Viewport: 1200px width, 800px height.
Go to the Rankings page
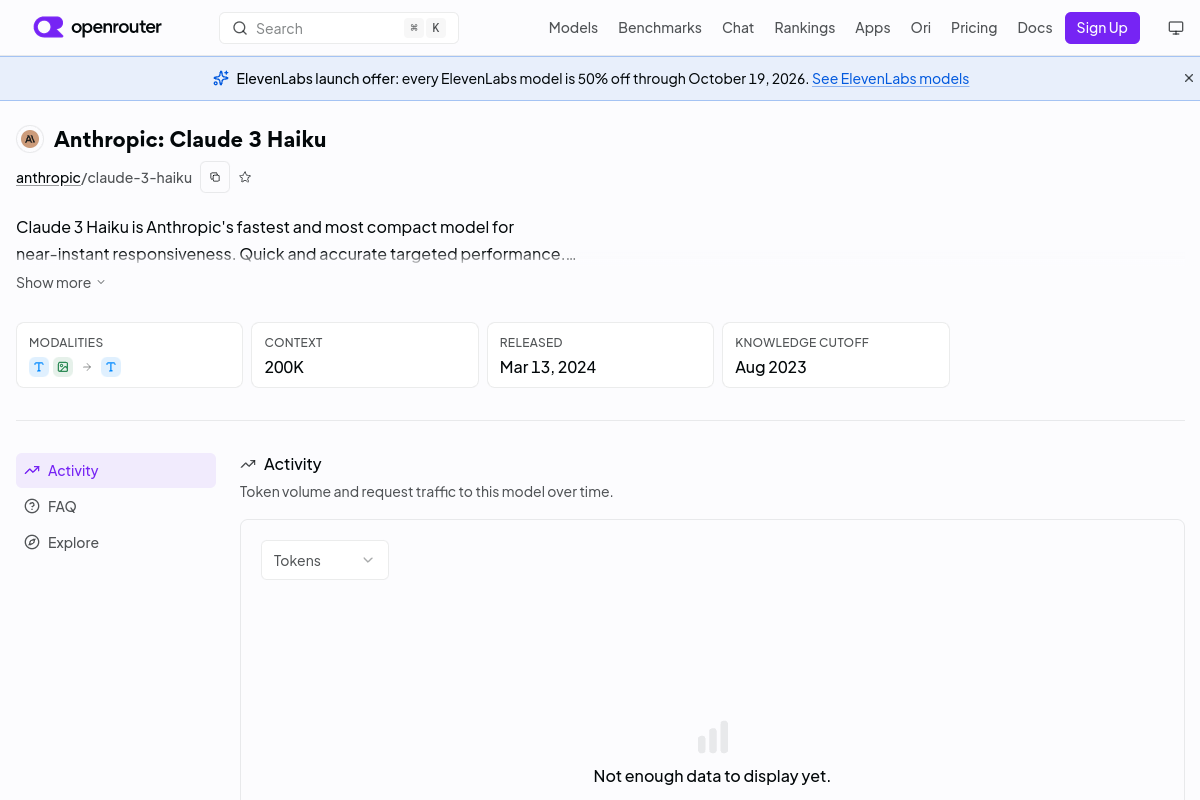(x=804, y=28)
